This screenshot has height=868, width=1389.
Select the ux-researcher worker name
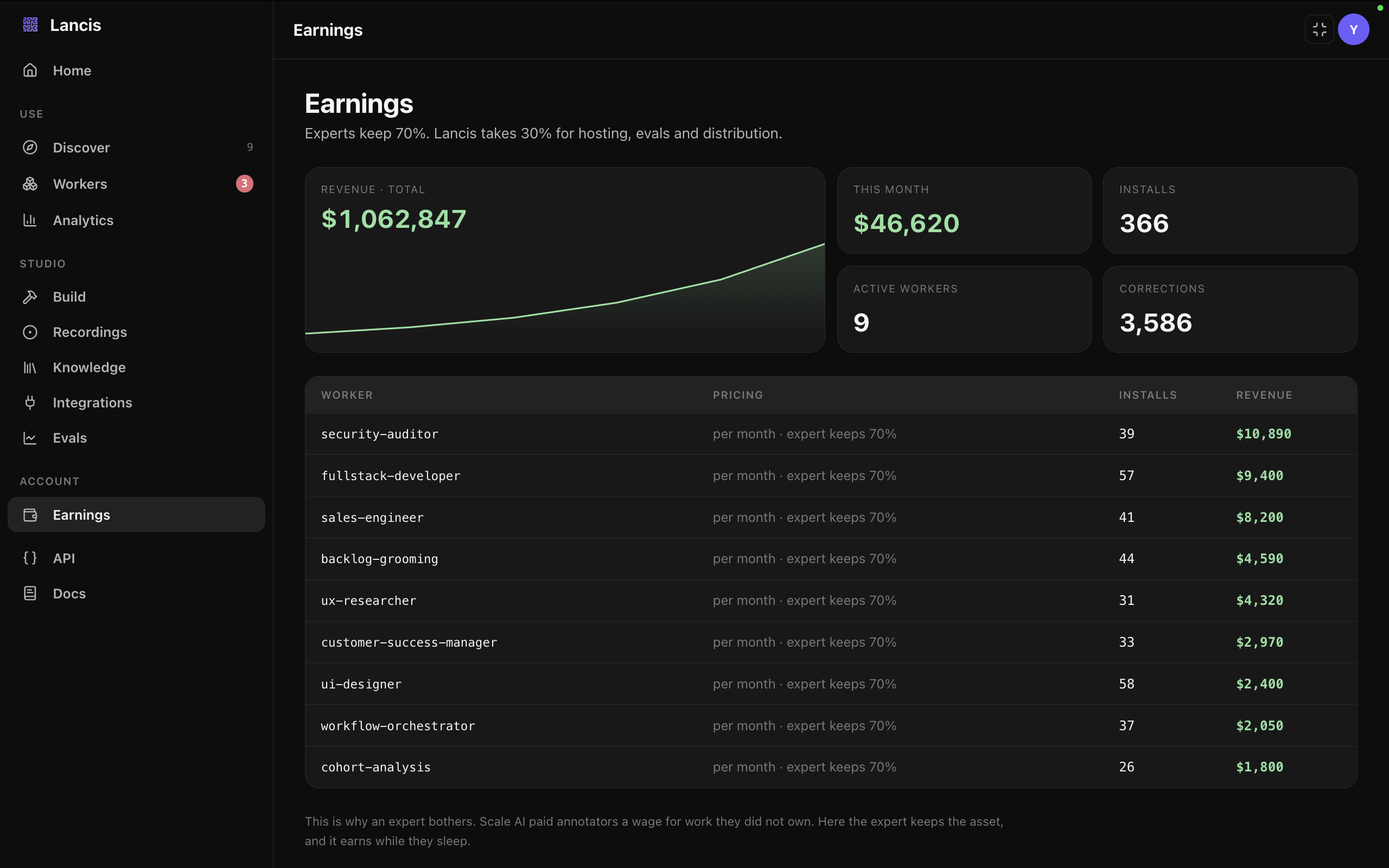click(x=368, y=601)
